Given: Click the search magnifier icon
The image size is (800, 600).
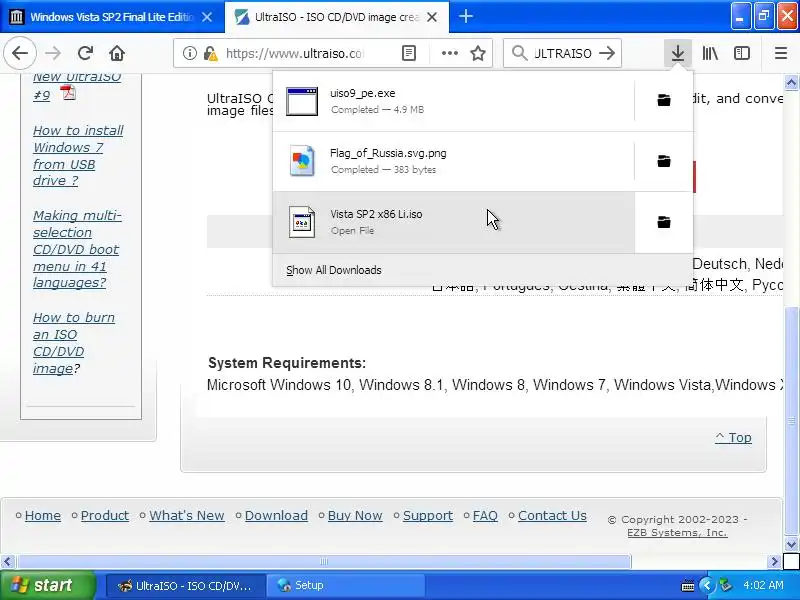Looking at the screenshot, I should (519, 53).
